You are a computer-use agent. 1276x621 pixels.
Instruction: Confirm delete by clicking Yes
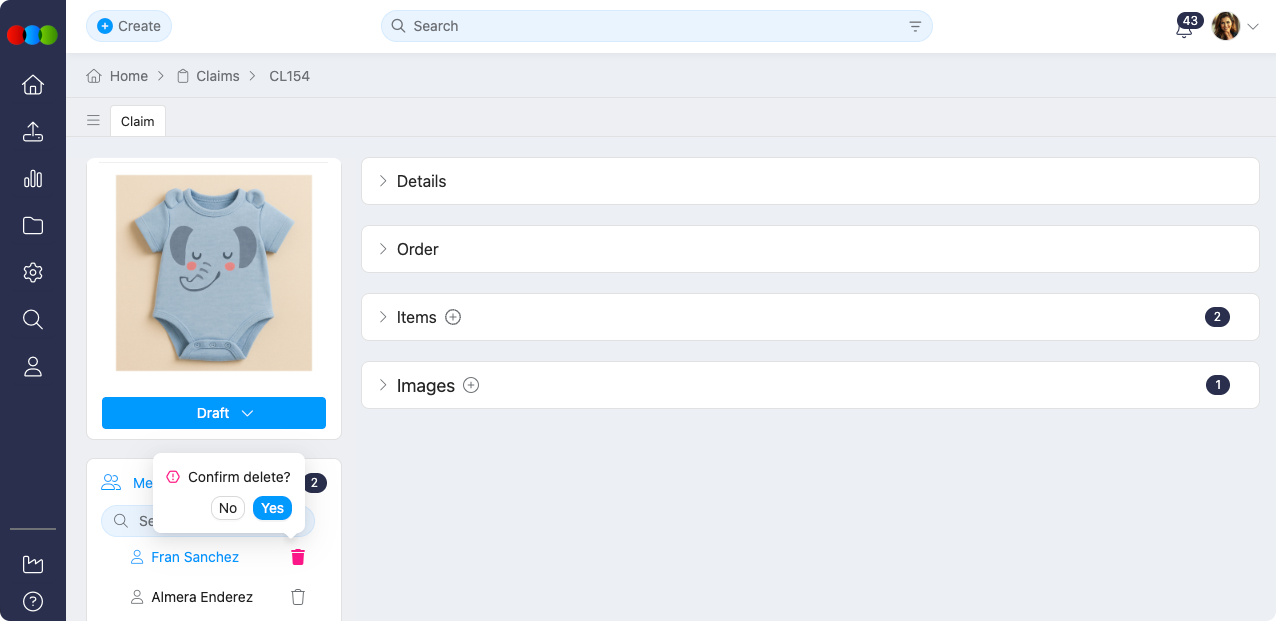272,508
